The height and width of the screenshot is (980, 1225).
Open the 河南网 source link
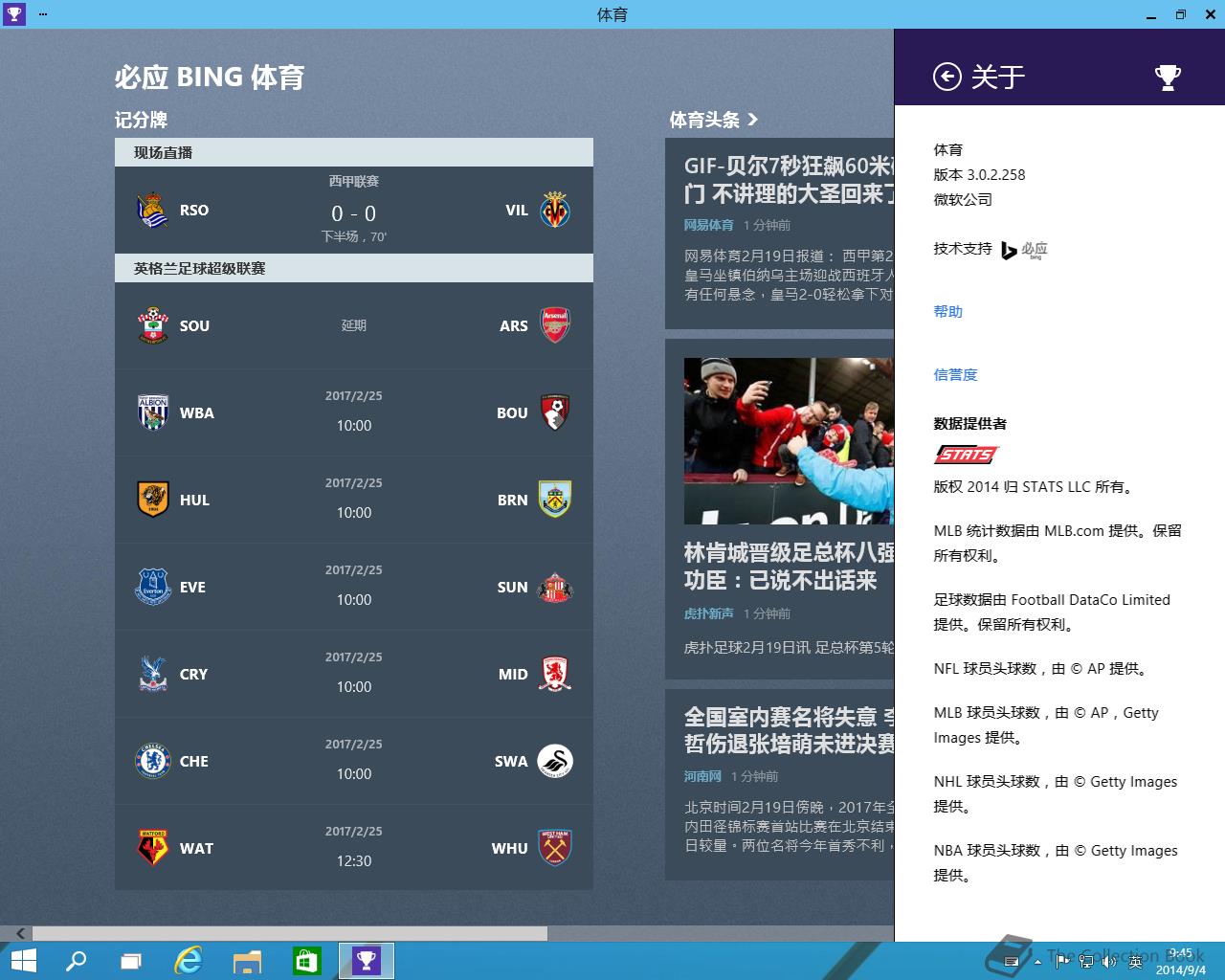tap(702, 776)
